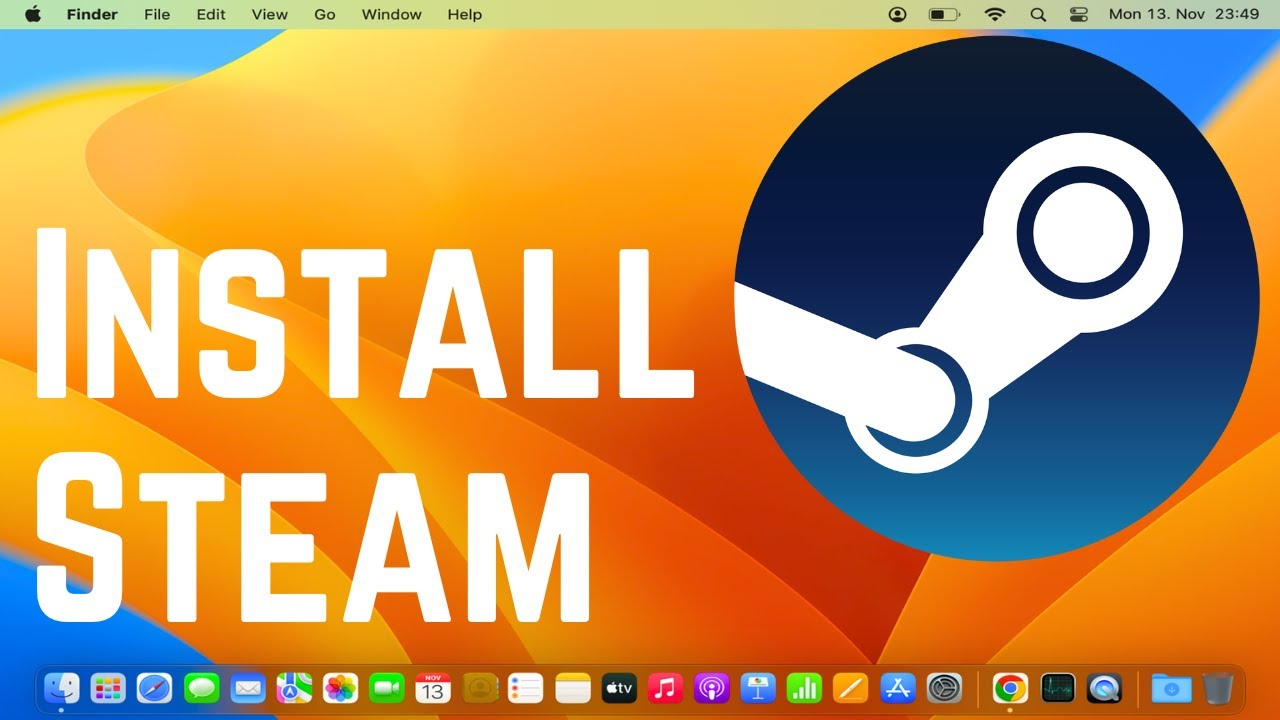The height and width of the screenshot is (720, 1280).
Task: Click the date and time clock
Action: tap(1184, 14)
